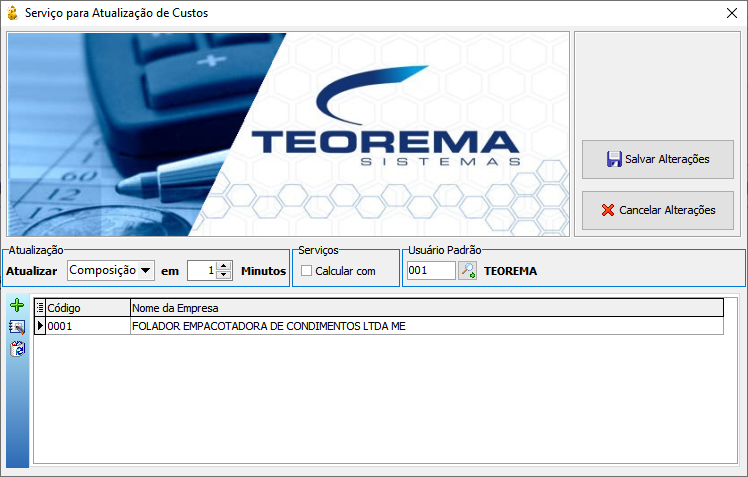Close the Serviço para Atualização window
The width and height of the screenshot is (748, 477).
coord(732,13)
